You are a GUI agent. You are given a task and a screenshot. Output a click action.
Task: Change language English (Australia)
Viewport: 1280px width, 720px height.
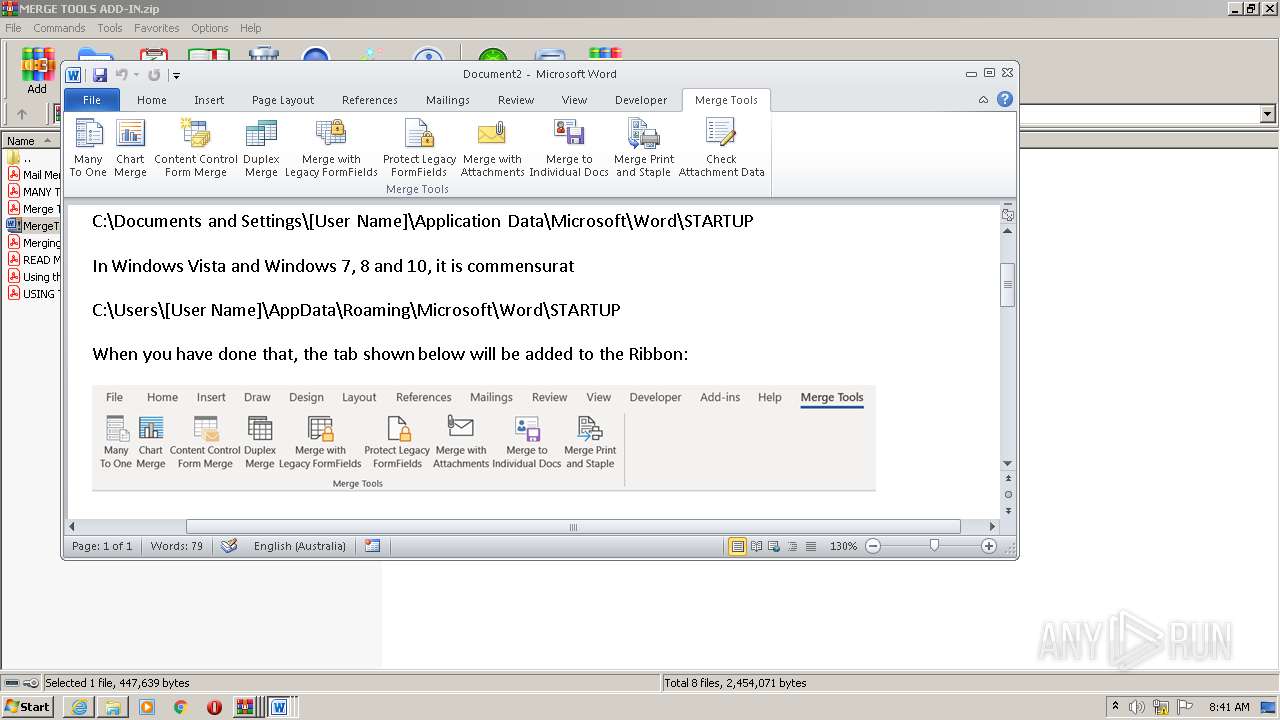(300, 546)
